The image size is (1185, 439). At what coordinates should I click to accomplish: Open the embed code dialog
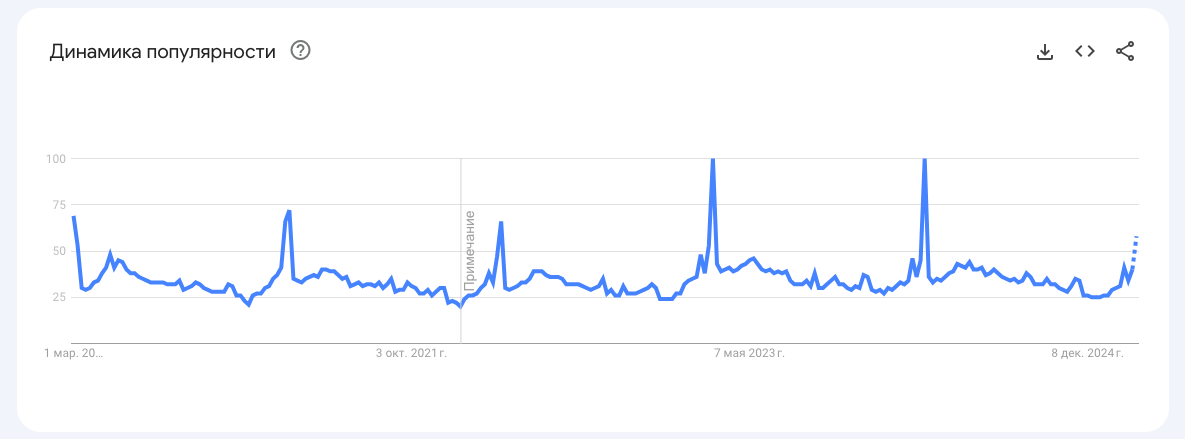(1085, 51)
